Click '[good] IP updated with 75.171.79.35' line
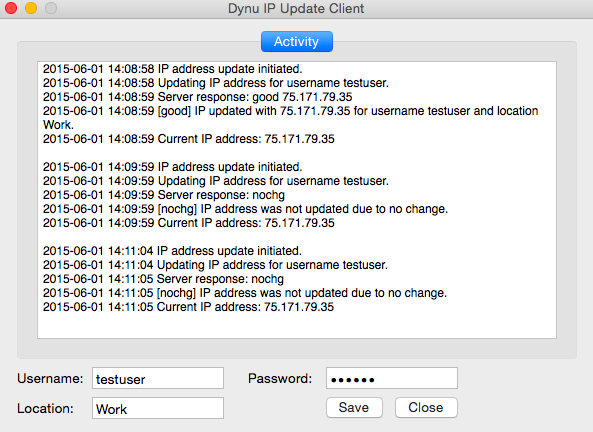Image resolution: width=593 pixels, height=432 pixels. [290, 111]
